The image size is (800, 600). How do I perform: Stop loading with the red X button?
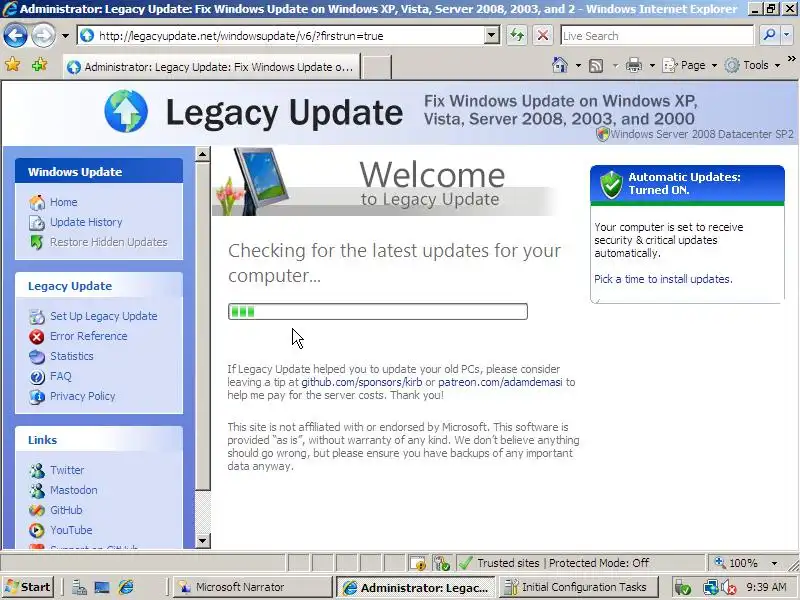click(543, 36)
